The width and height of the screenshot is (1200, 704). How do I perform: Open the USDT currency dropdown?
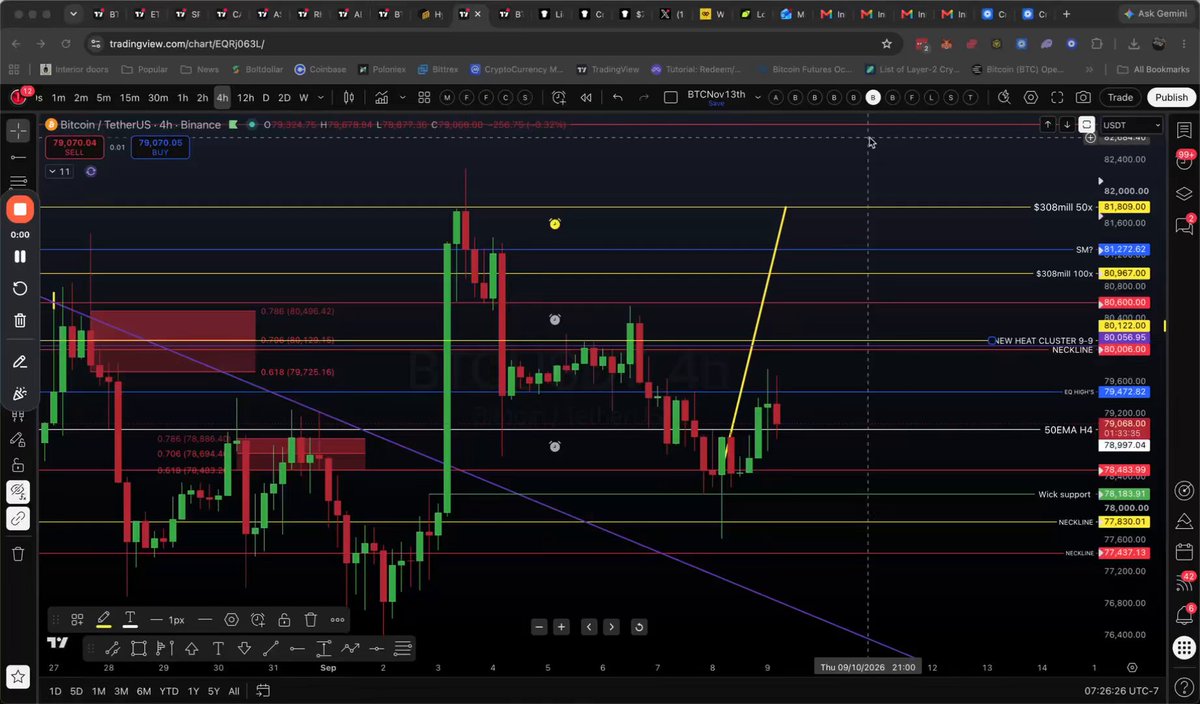pos(1131,125)
